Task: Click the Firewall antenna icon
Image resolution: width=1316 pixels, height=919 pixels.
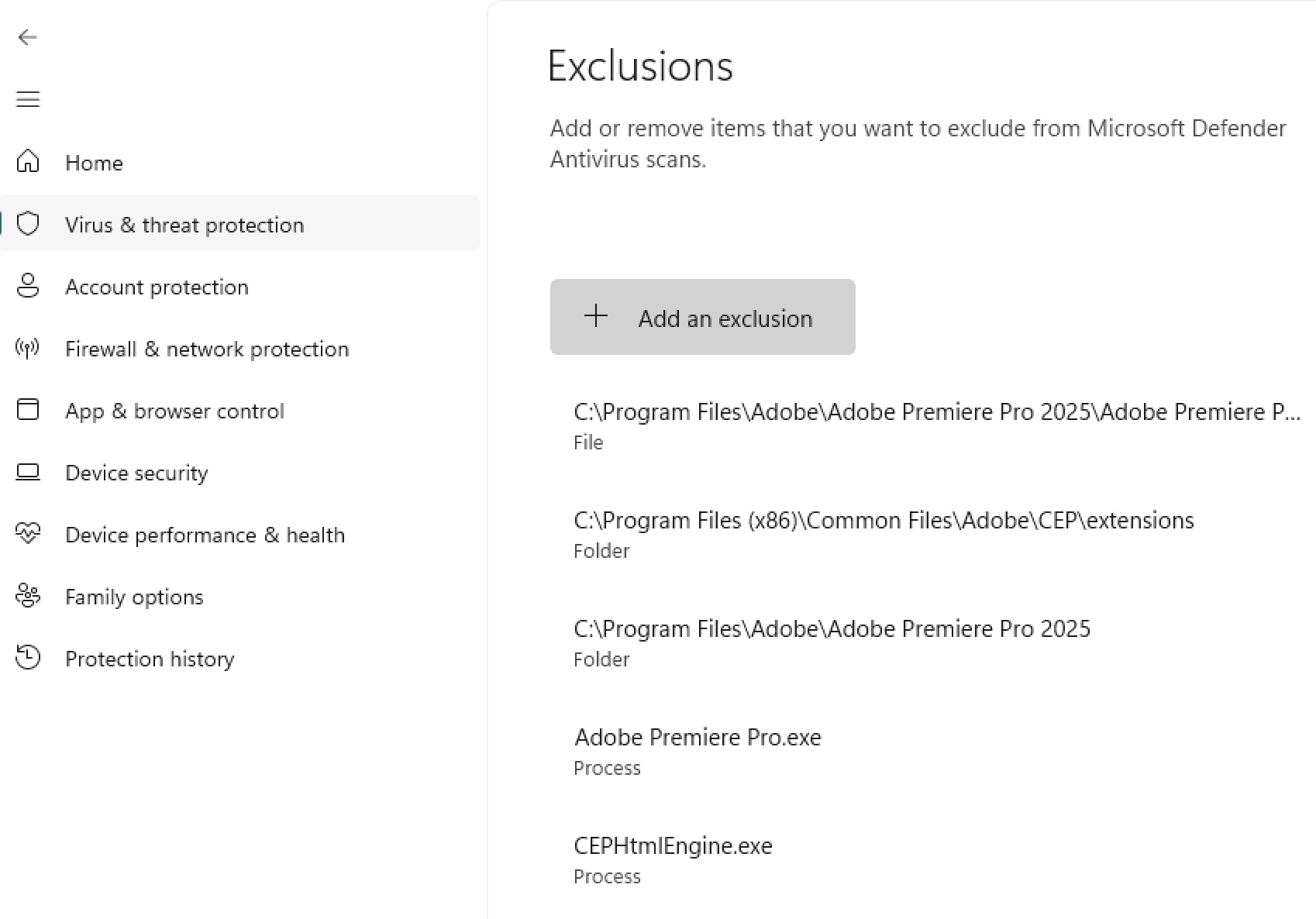Action: click(28, 348)
